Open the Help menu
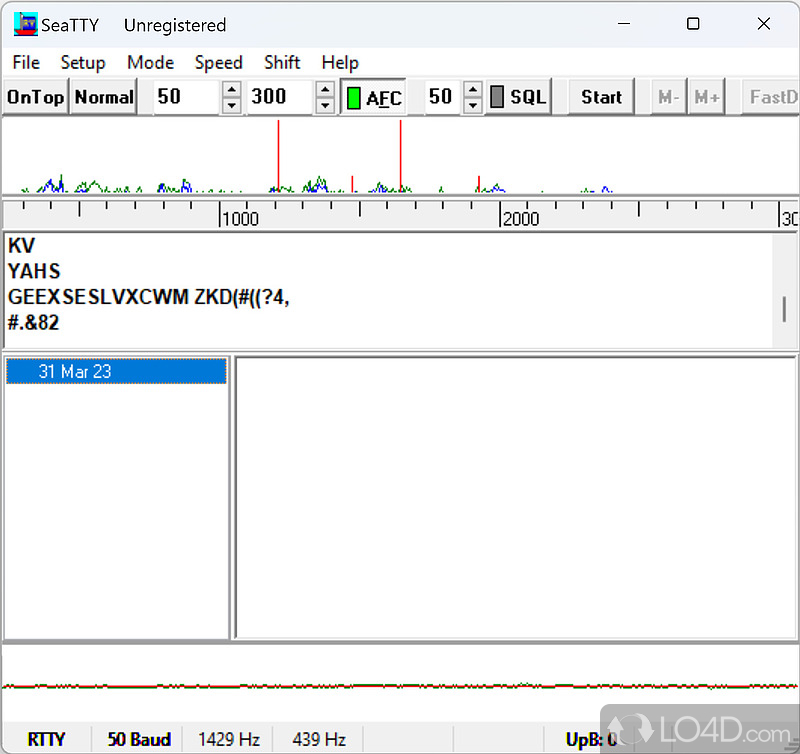The height and width of the screenshot is (754, 800). pyautogui.click(x=340, y=63)
